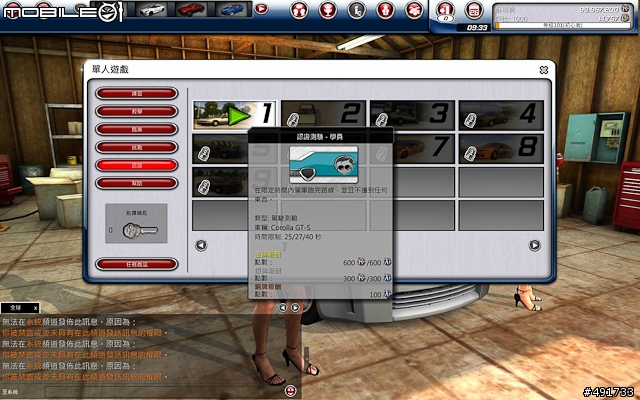Select locked mission tile 8
The height and width of the screenshot is (400, 640).
click(501, 149)
